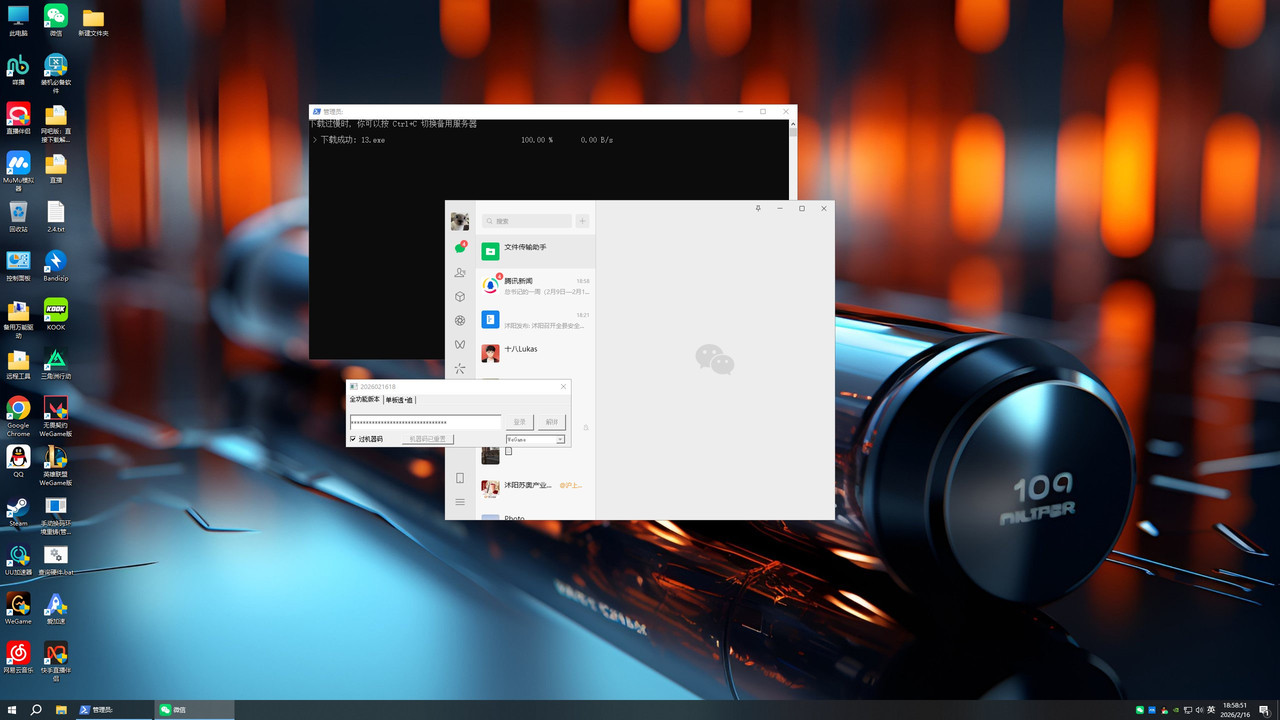This screenshot has width=1280, height=720.
Task: Select the 2.4.txt file on desktop
Action: [x=56, y=216]
